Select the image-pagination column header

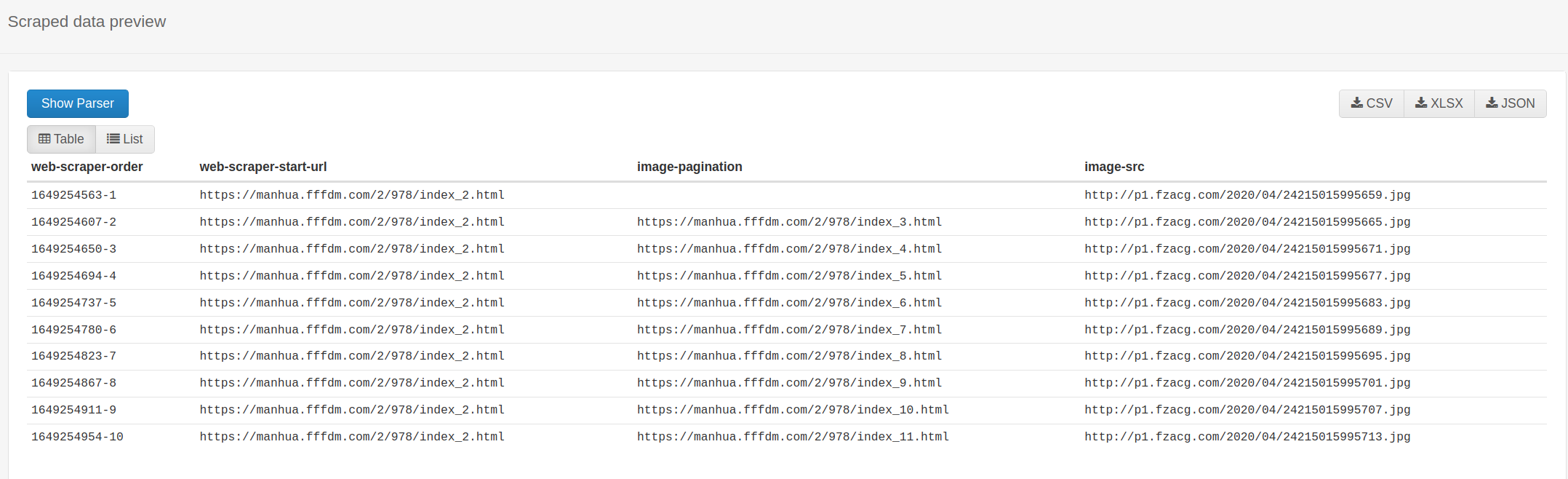tap(689, 167)
